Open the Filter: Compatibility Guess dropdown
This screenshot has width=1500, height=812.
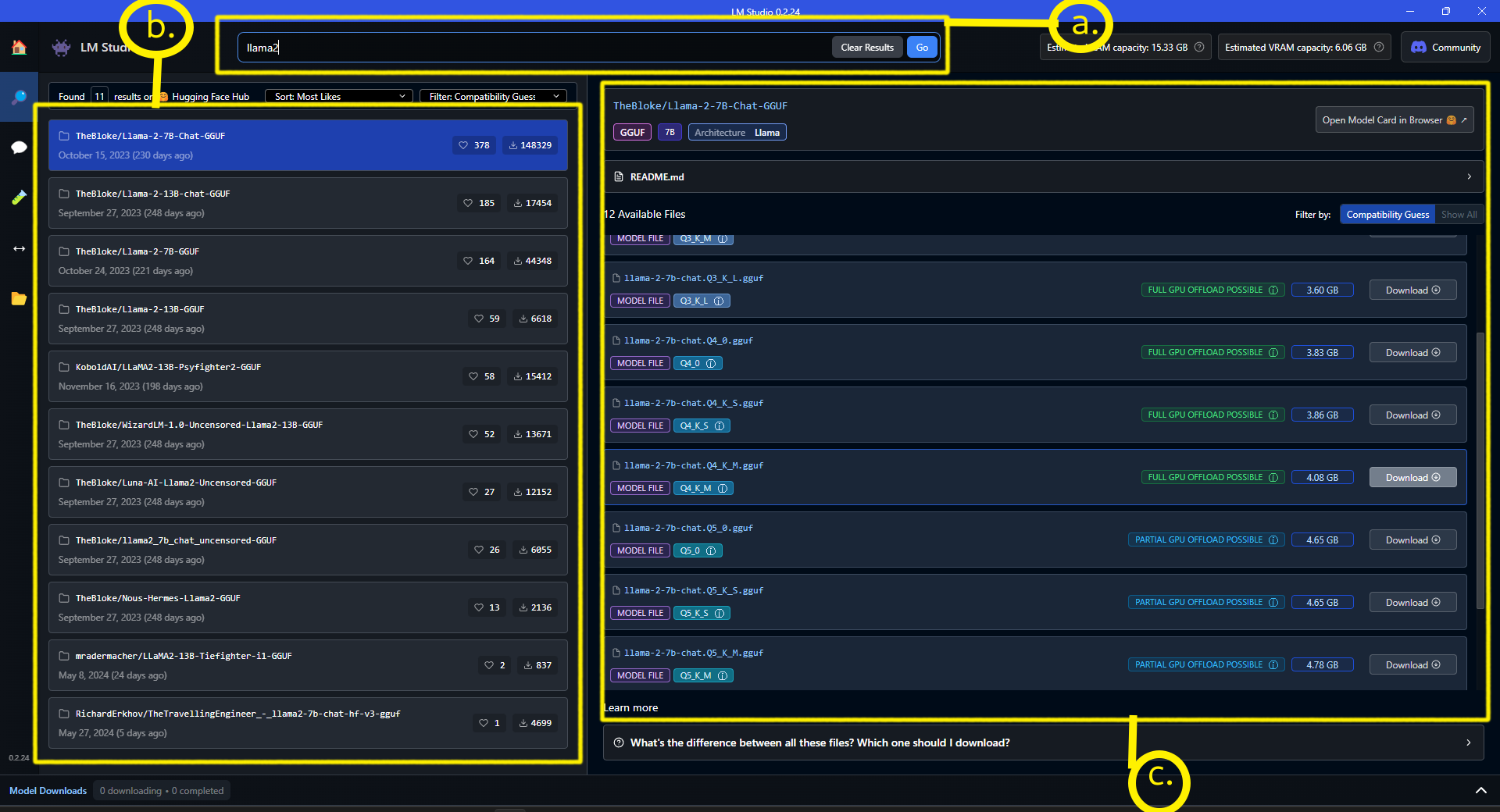(x=494, y=97)
